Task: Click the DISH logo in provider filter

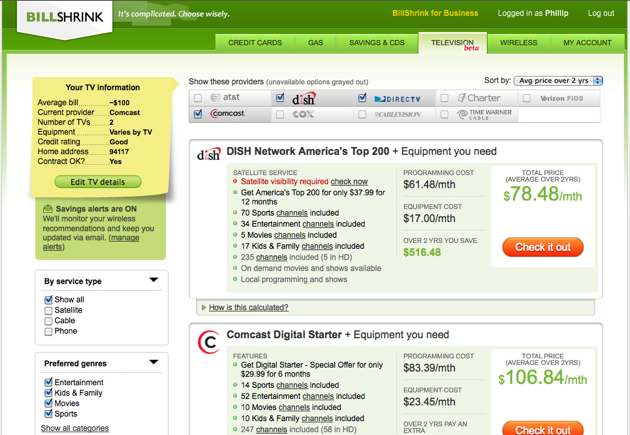Action: (x=304, y=98)
